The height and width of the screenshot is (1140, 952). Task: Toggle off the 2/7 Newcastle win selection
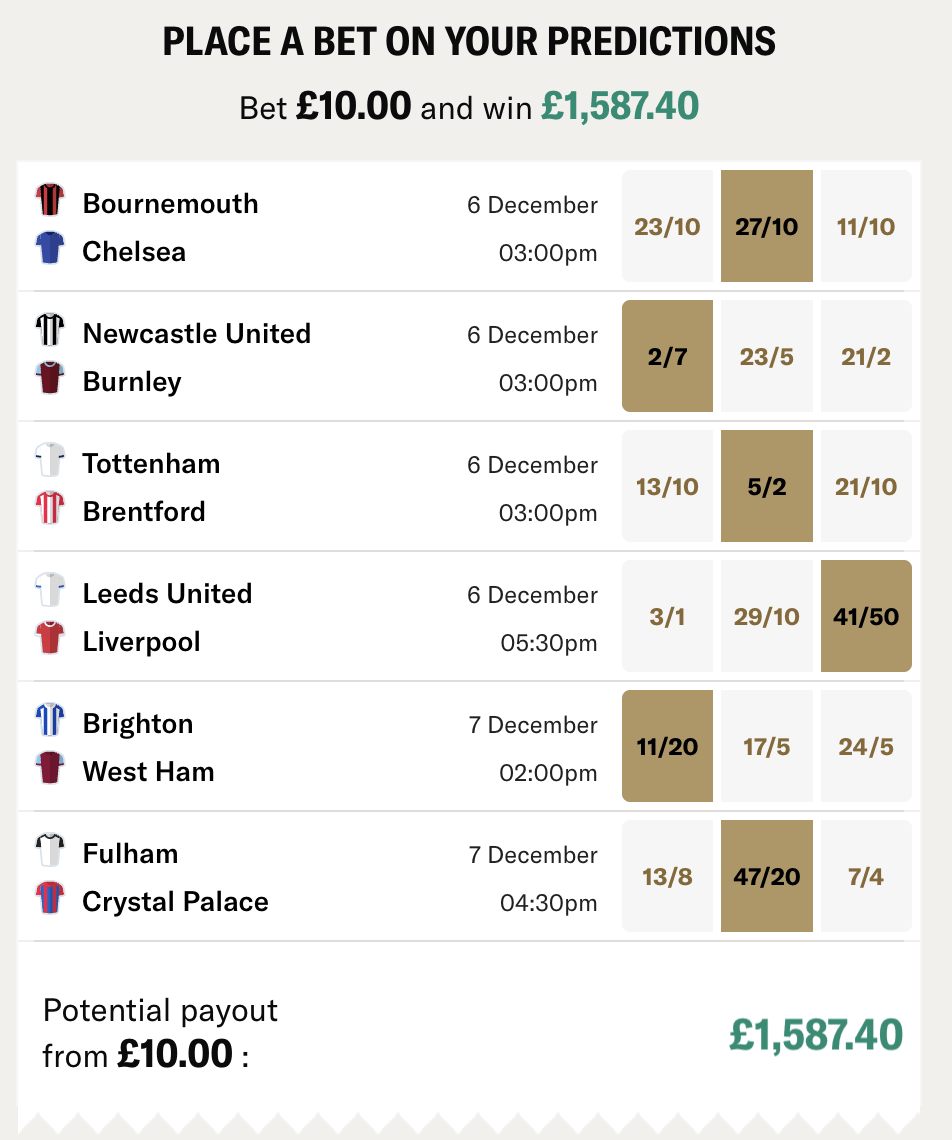(667, 356)
